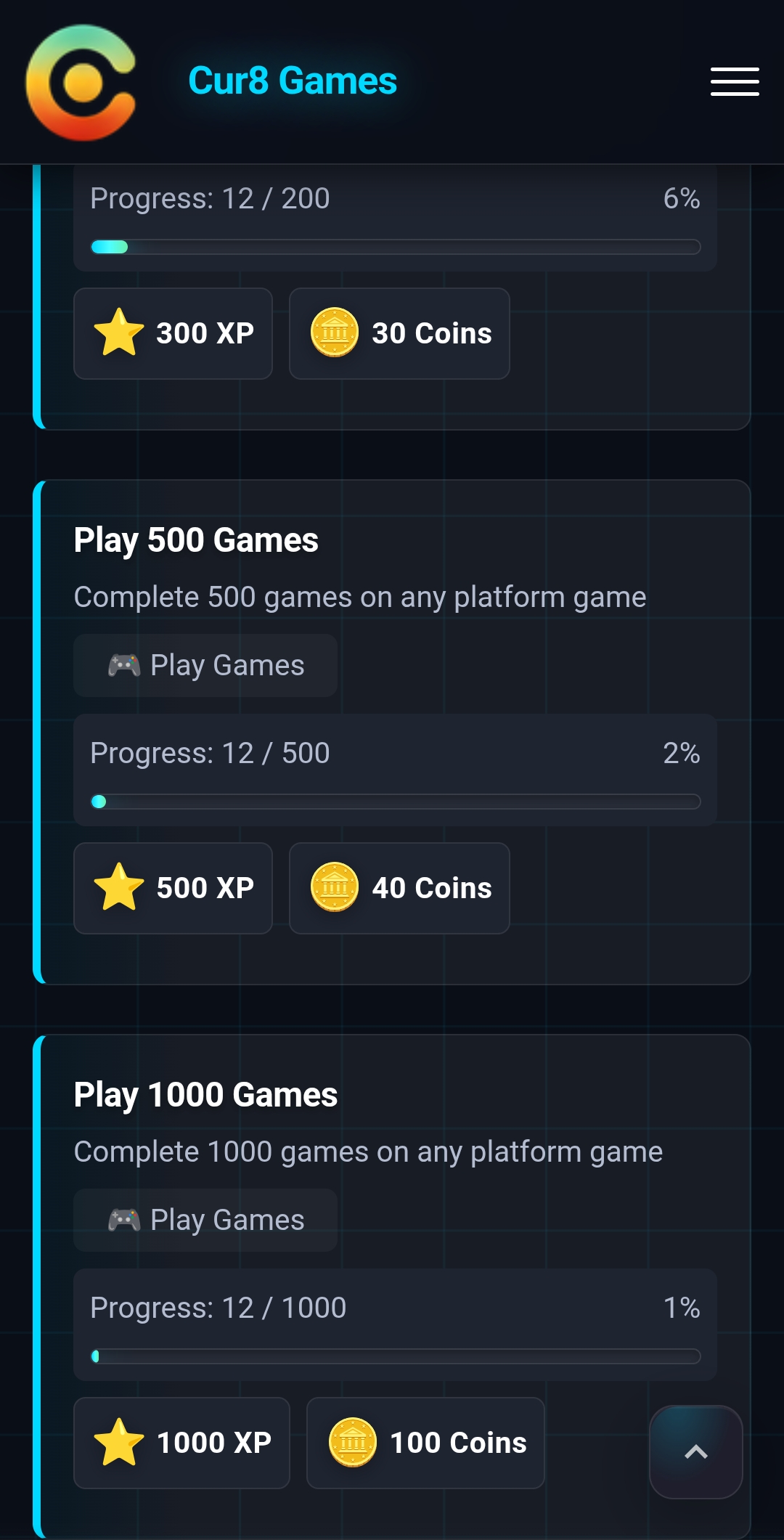Click the star icon beside 300 XP

coord(119,333)
